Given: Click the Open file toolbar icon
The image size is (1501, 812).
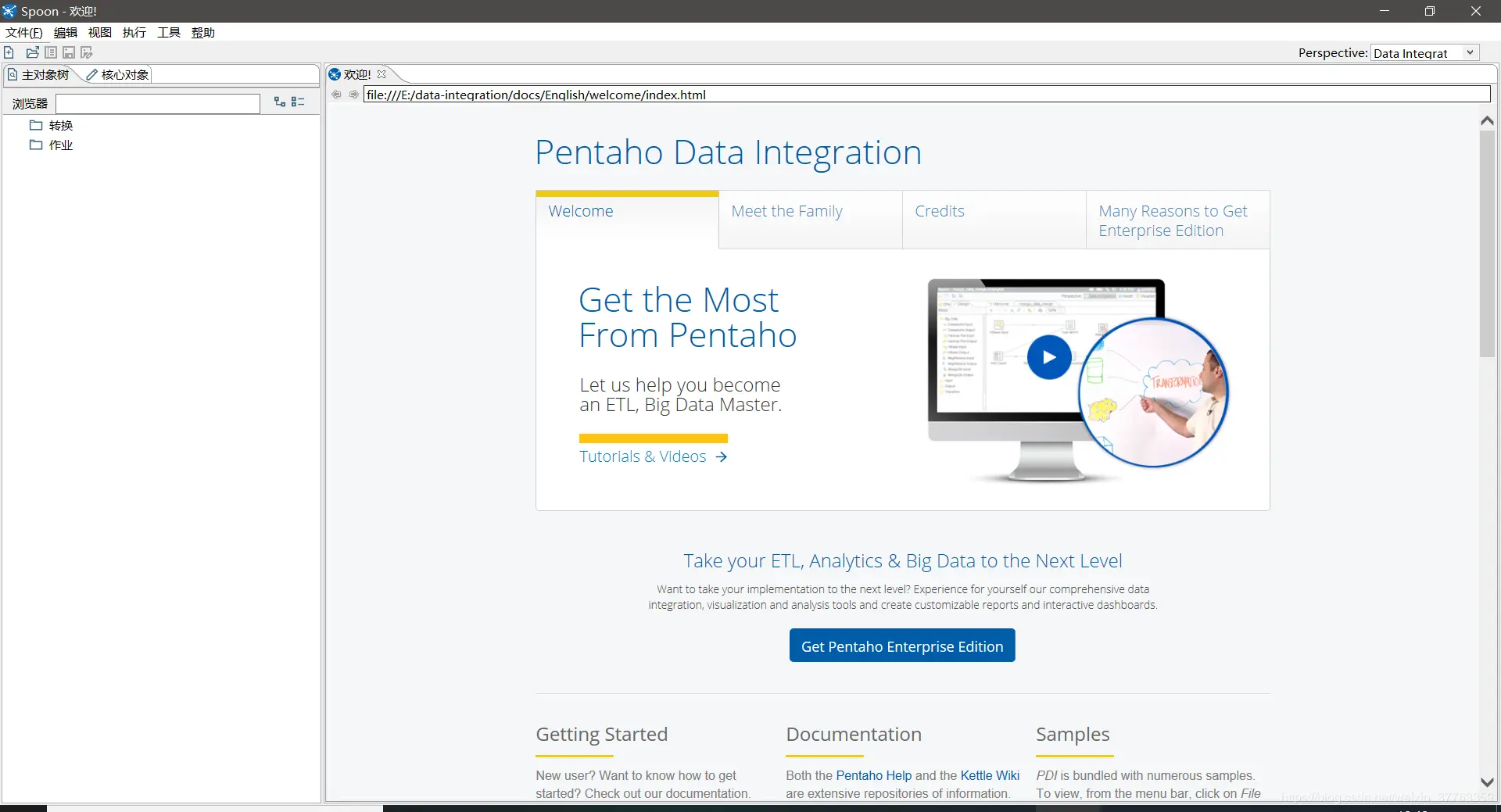Looking at the screenshot, I should 33,52.
